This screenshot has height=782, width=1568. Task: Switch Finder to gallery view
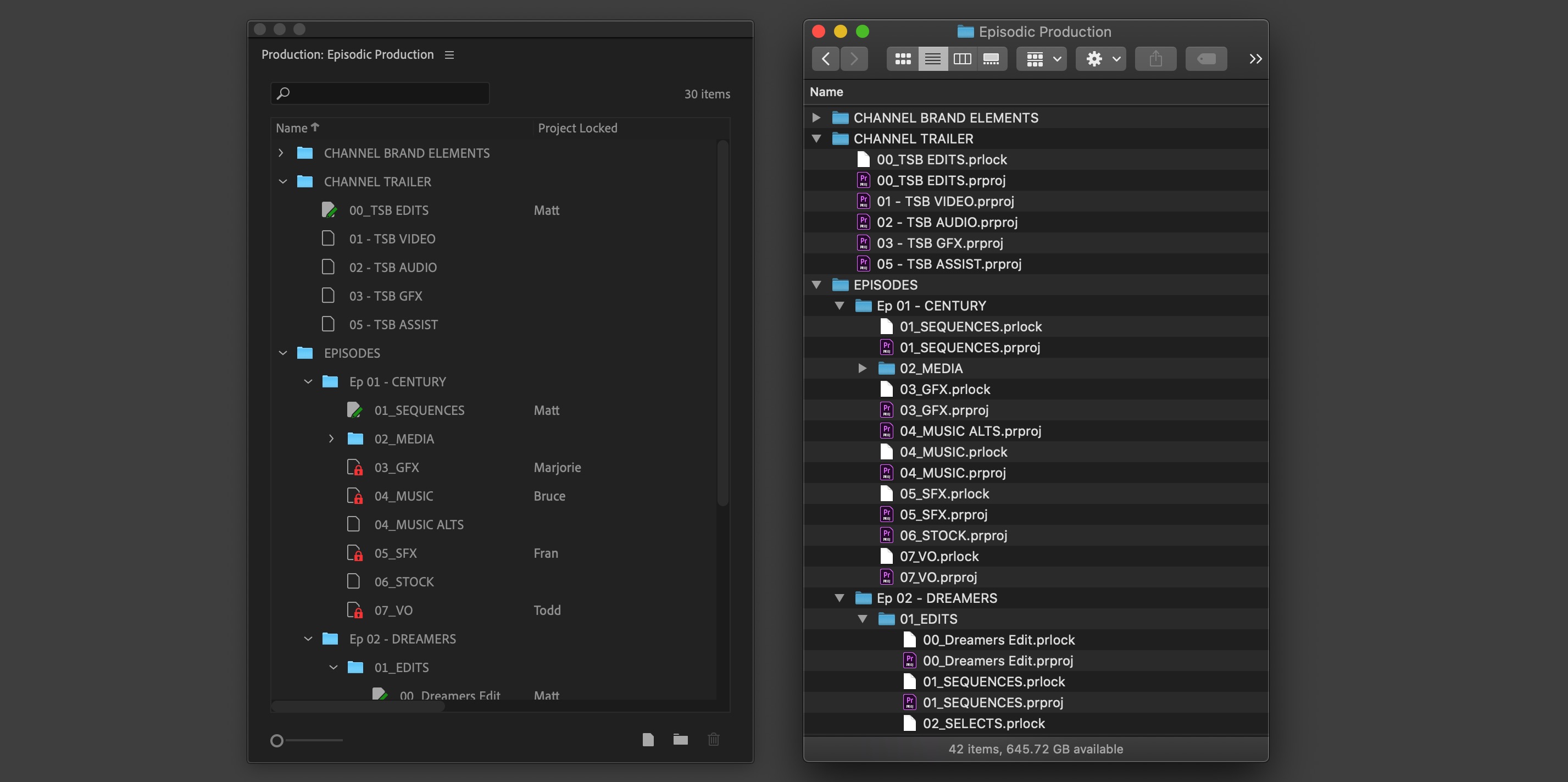[991, 59]
